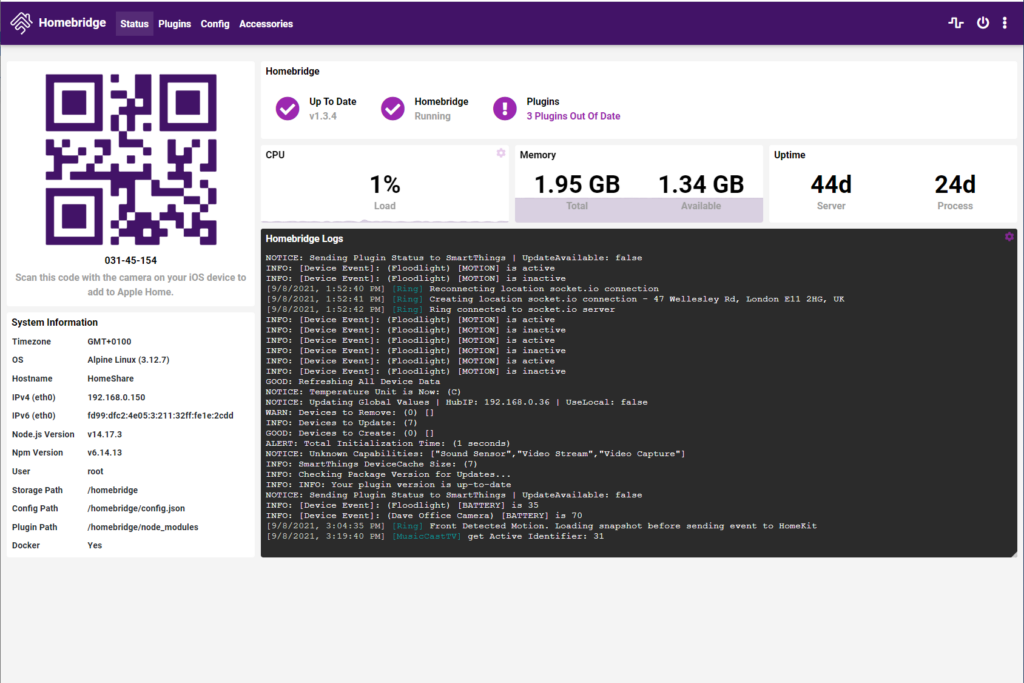Click the Docker Yes value
Screen dimensions: 1024x683
coord(95,545)
